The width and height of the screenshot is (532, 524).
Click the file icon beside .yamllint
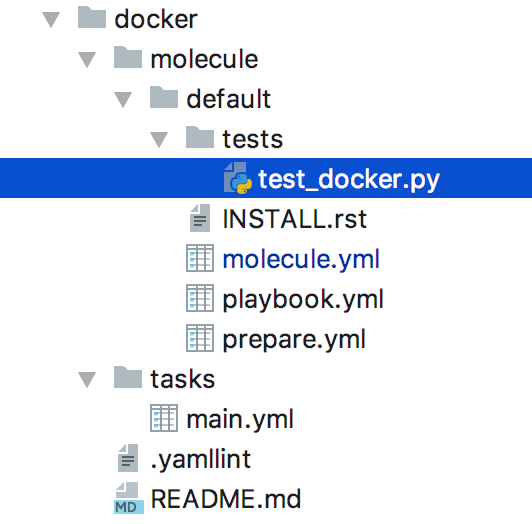(x=128, y=458)
